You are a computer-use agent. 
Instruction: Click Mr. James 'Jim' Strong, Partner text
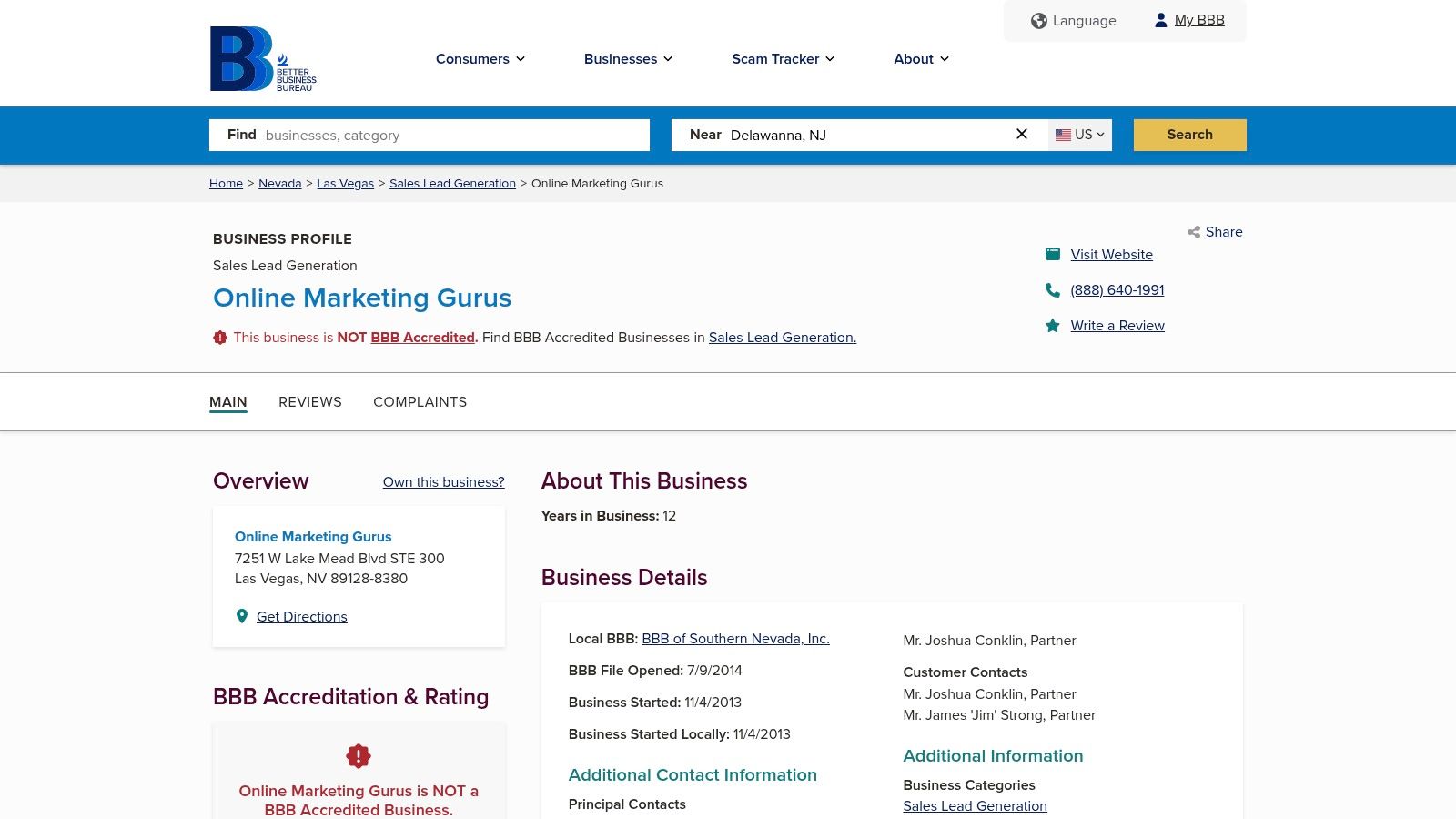pyautogui.click(x=999, y=715)
